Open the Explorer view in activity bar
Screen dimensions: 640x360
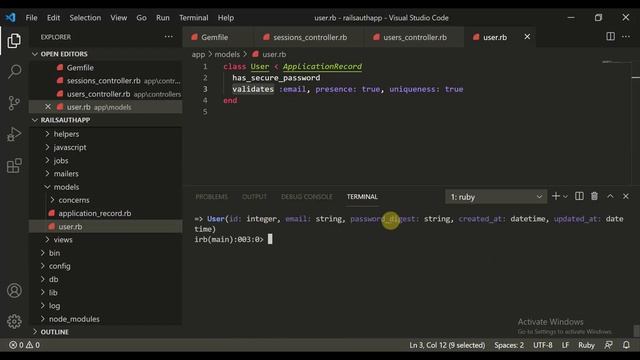[x=14, y=41]
